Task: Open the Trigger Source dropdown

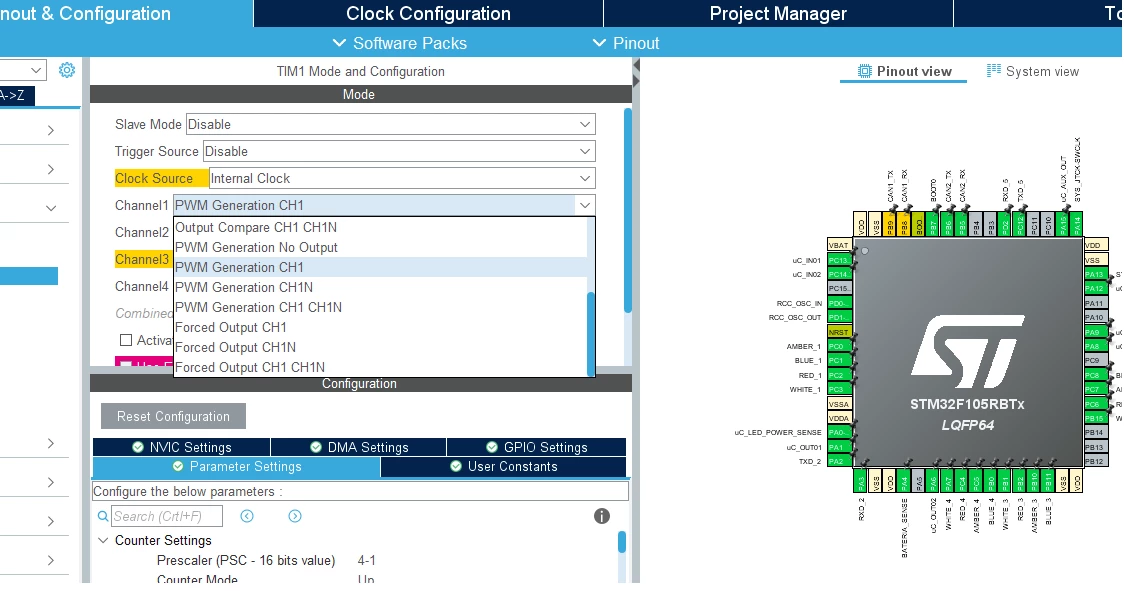Action: [x=399, y=151]
